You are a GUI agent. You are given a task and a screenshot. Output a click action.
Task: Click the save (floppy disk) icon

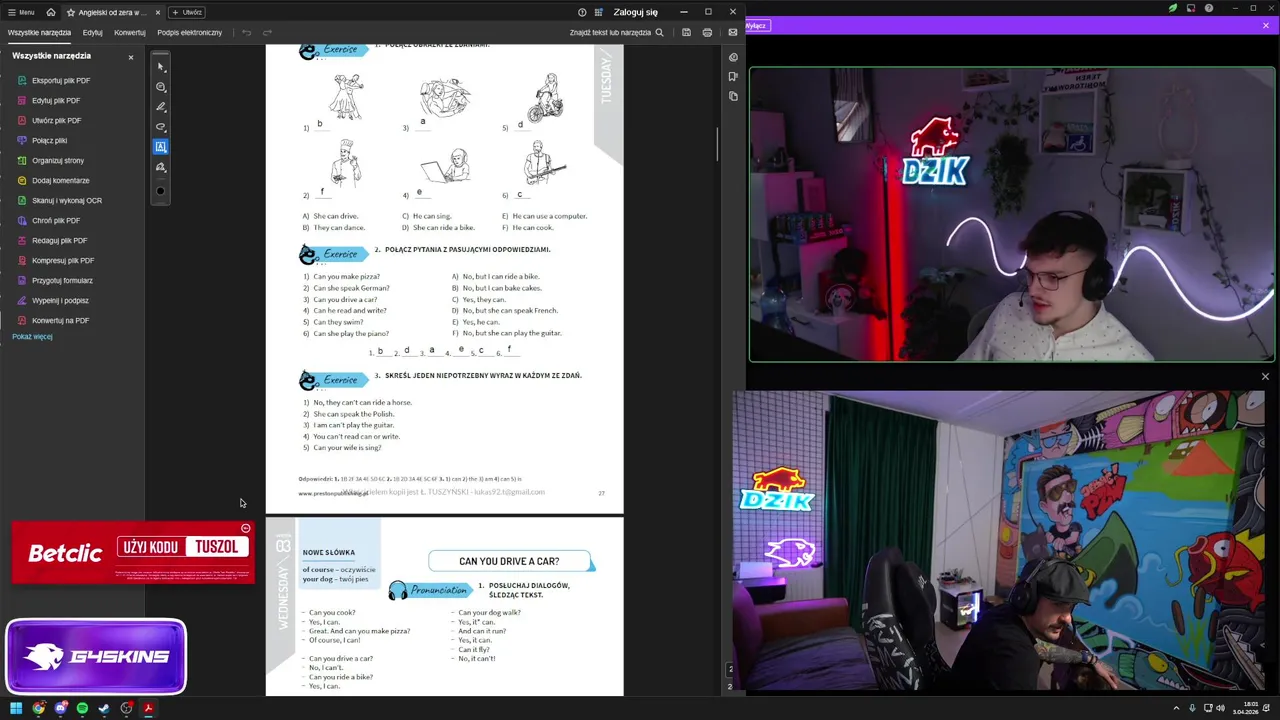coord(686,32)
